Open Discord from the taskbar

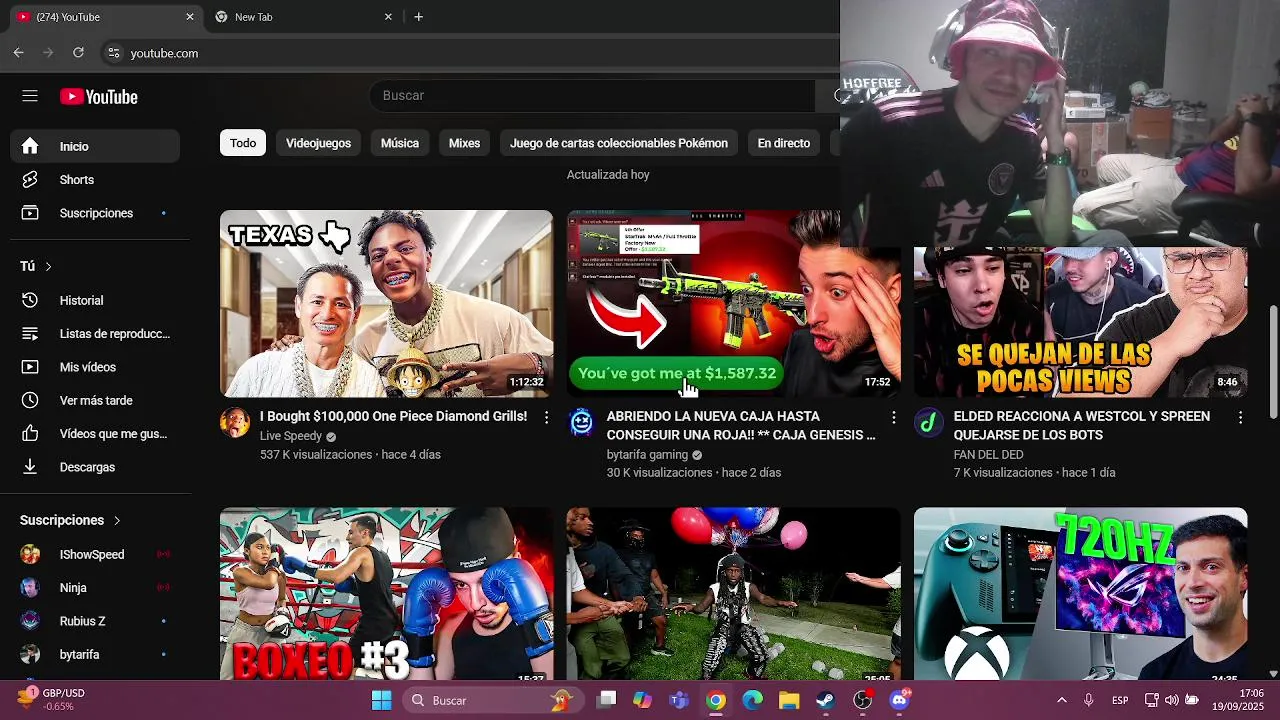pos(899,700)
